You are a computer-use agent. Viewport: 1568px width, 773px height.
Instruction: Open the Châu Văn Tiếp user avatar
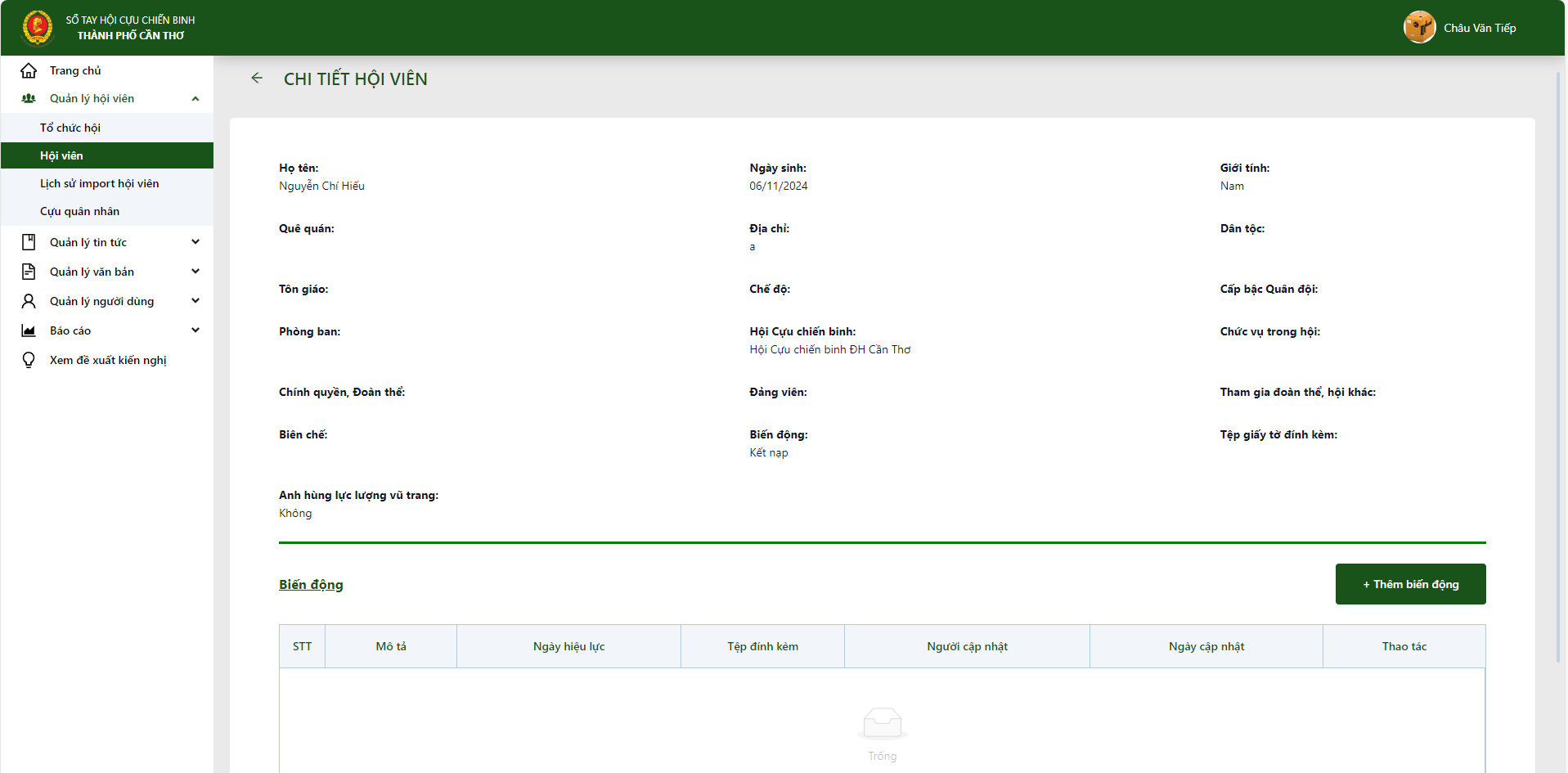click(1419, 28)
